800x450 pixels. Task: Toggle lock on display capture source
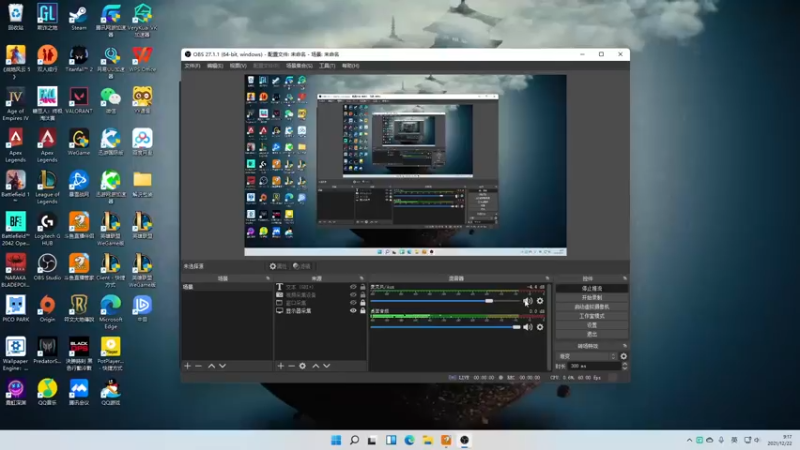click(363, 311)
